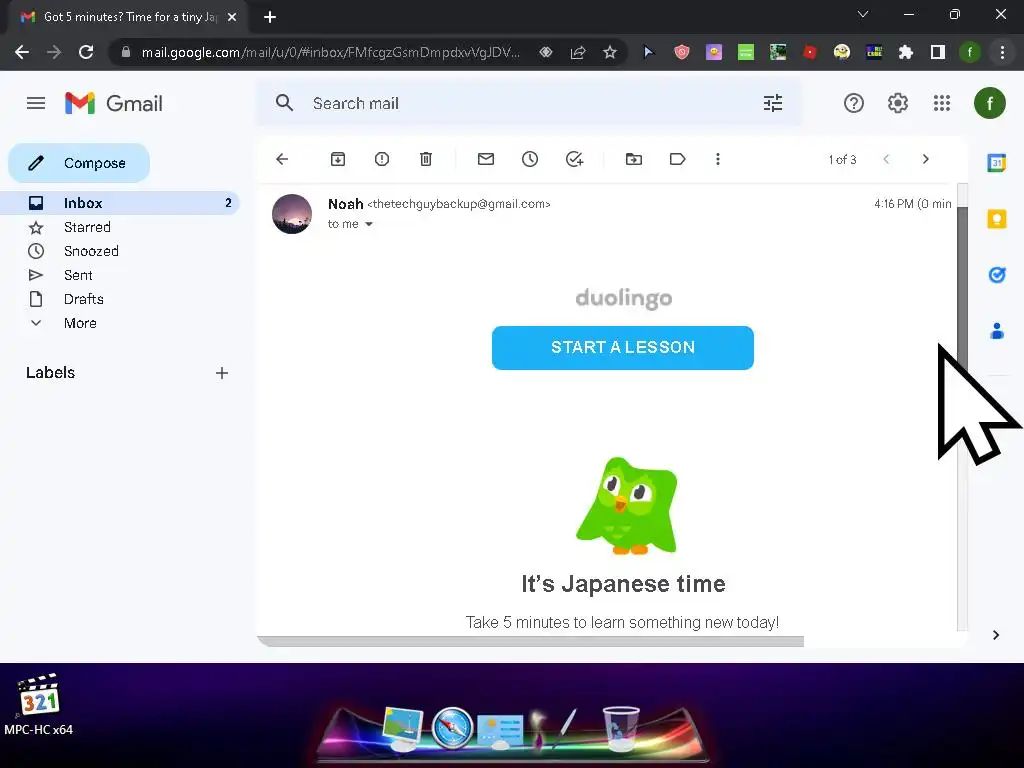Select the Gmail browser tab
The width and height of the screenshot is (1024, 768).
coord(127,17)
